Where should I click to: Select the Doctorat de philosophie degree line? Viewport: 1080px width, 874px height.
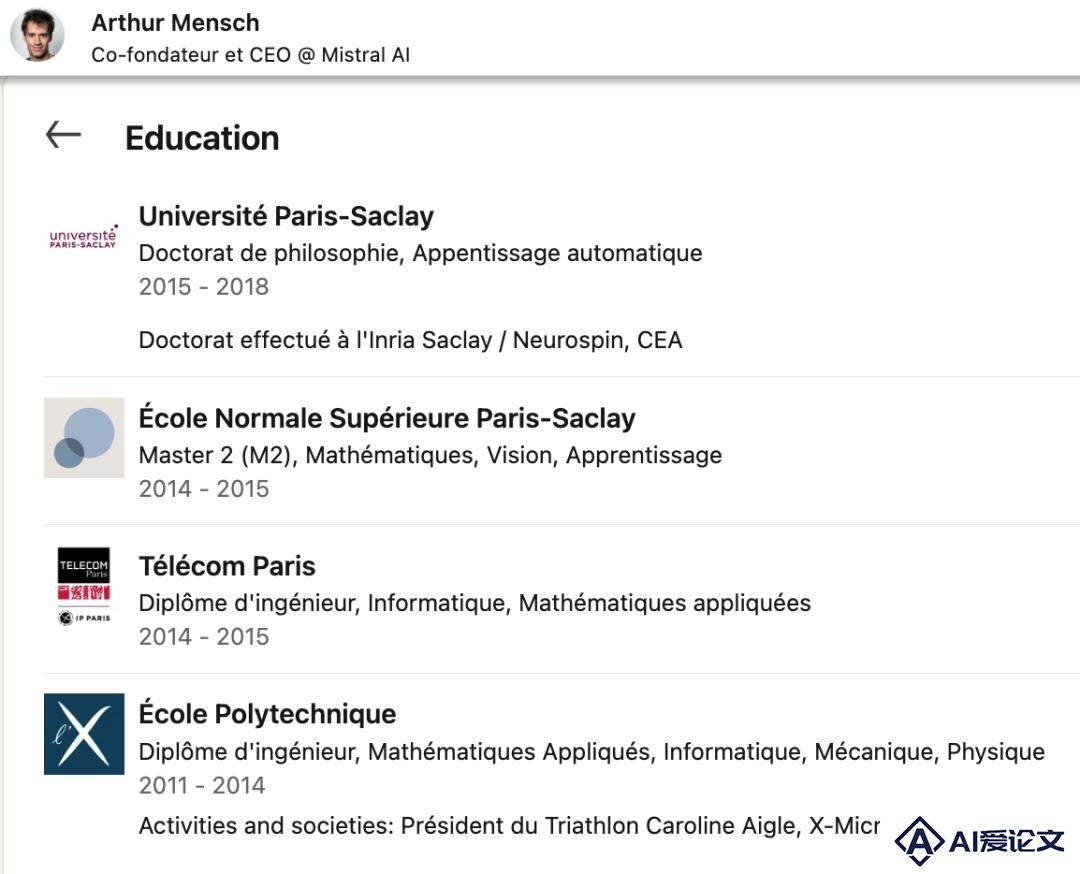(420, 253)
